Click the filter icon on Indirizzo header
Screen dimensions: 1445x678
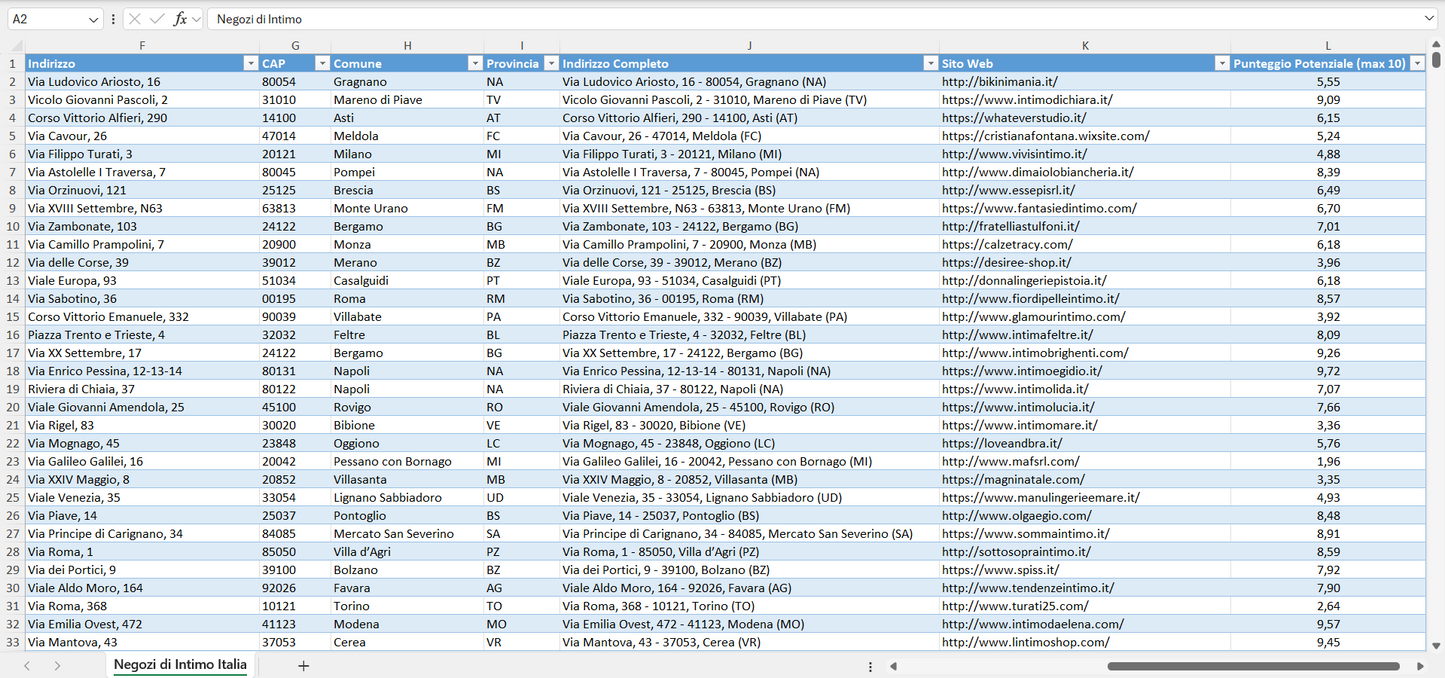pos(250,62)
